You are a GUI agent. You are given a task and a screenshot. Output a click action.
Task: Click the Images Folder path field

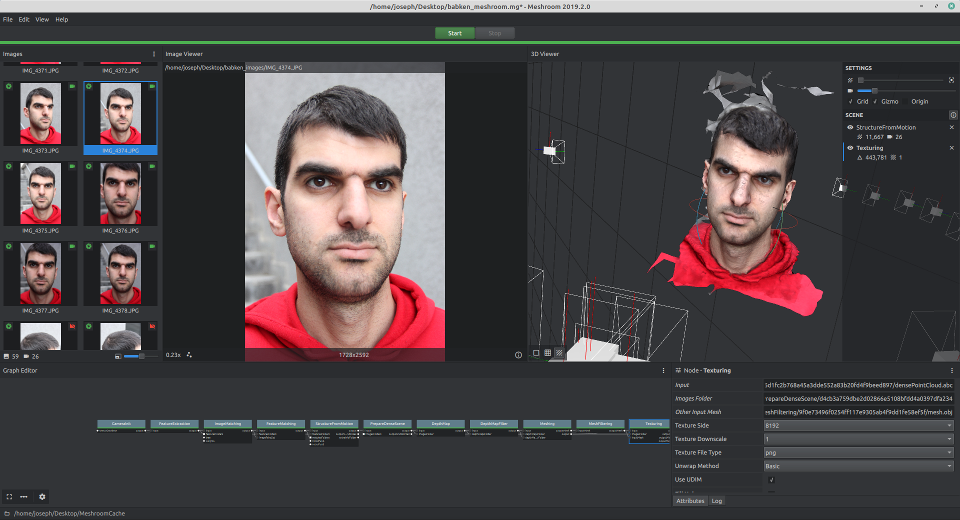coord(859,399)
